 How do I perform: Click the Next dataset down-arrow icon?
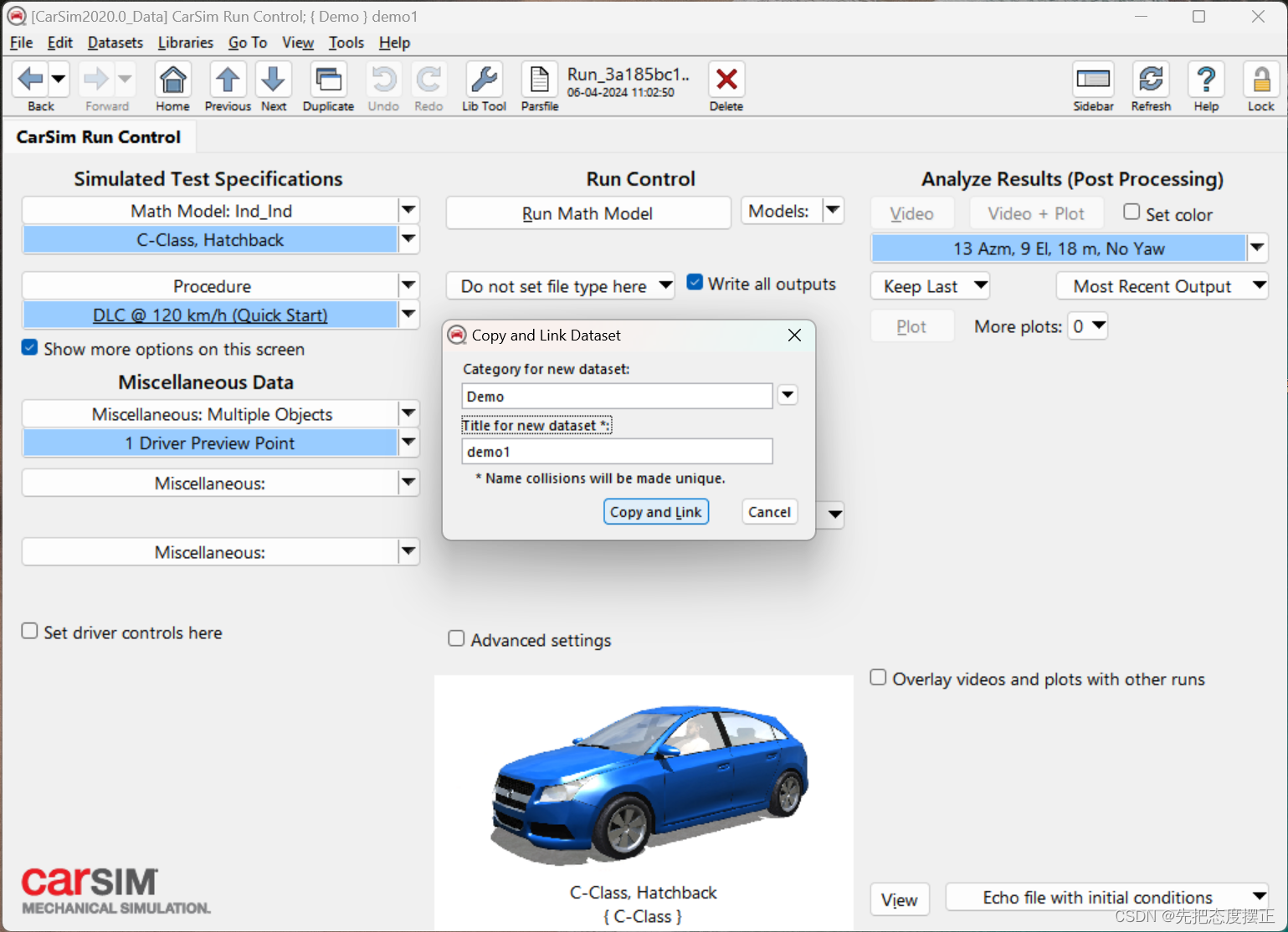273,79
